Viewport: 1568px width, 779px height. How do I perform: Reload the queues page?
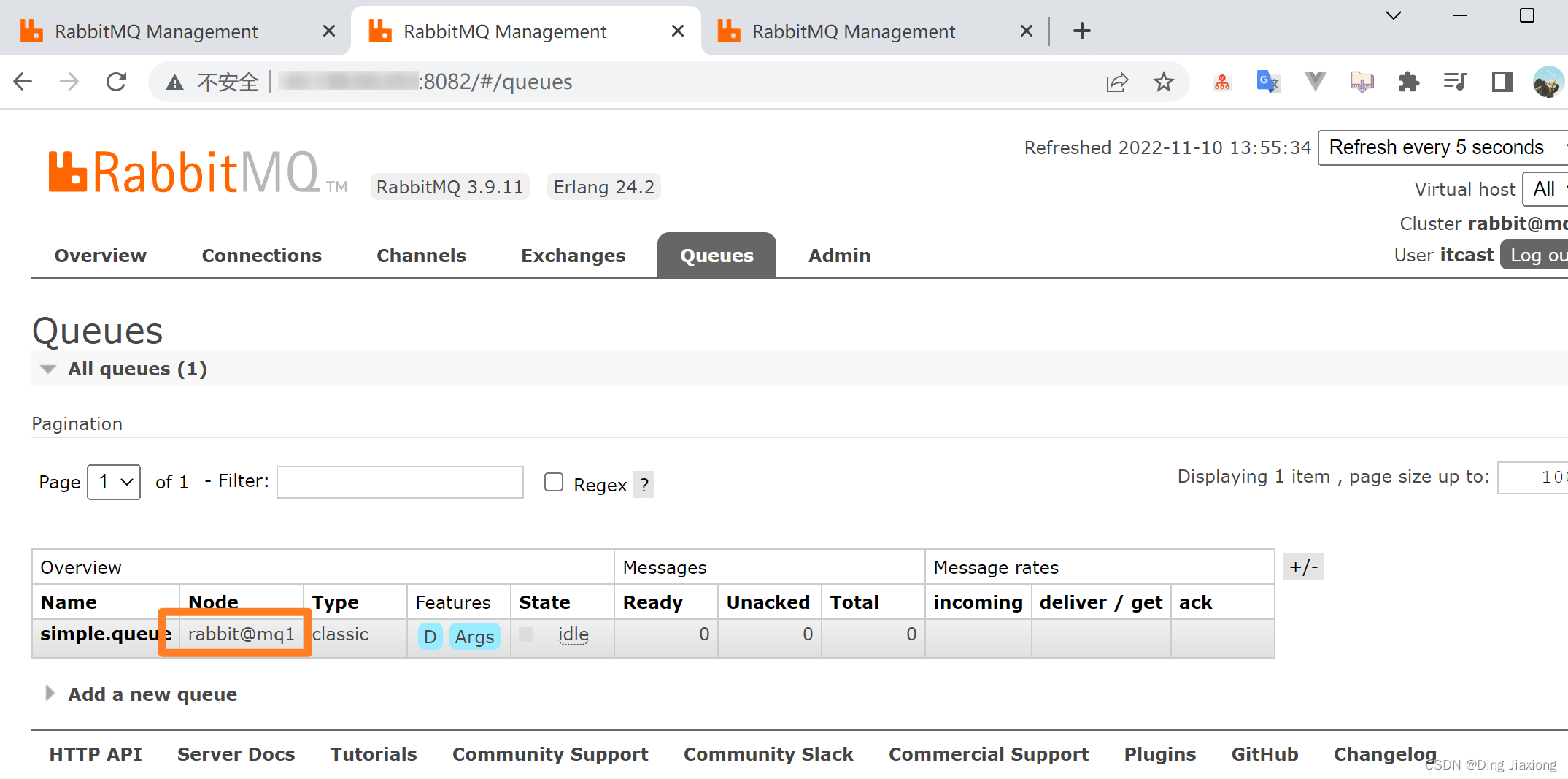click(117, 82)
